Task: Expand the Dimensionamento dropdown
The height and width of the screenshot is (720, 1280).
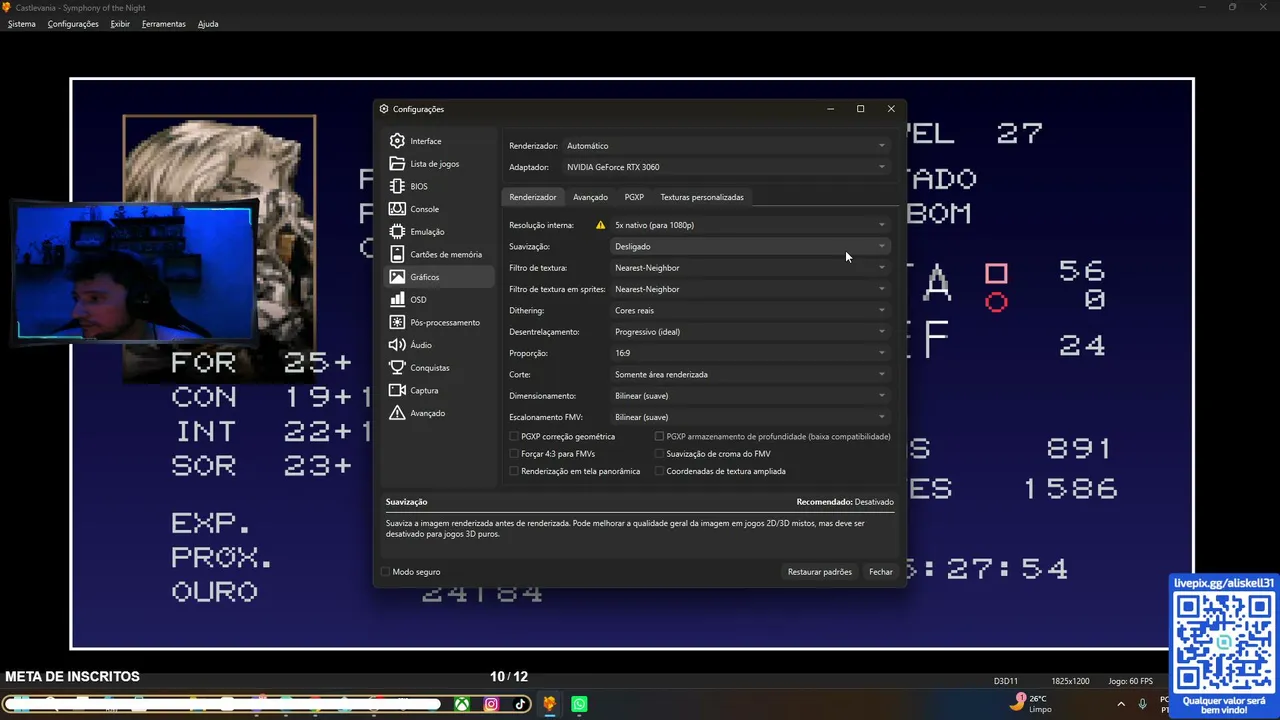Action: [x=750, y=396]
